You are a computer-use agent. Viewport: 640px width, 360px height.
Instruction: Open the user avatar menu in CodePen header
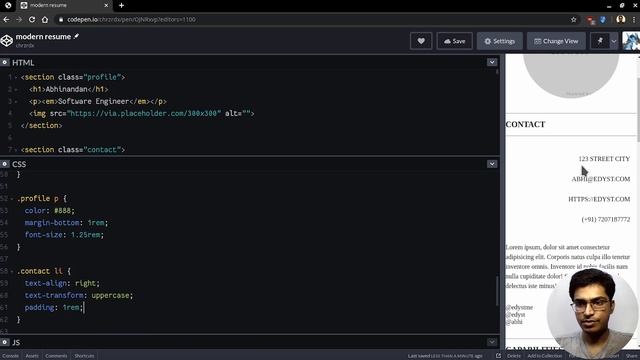click(631, 41)
